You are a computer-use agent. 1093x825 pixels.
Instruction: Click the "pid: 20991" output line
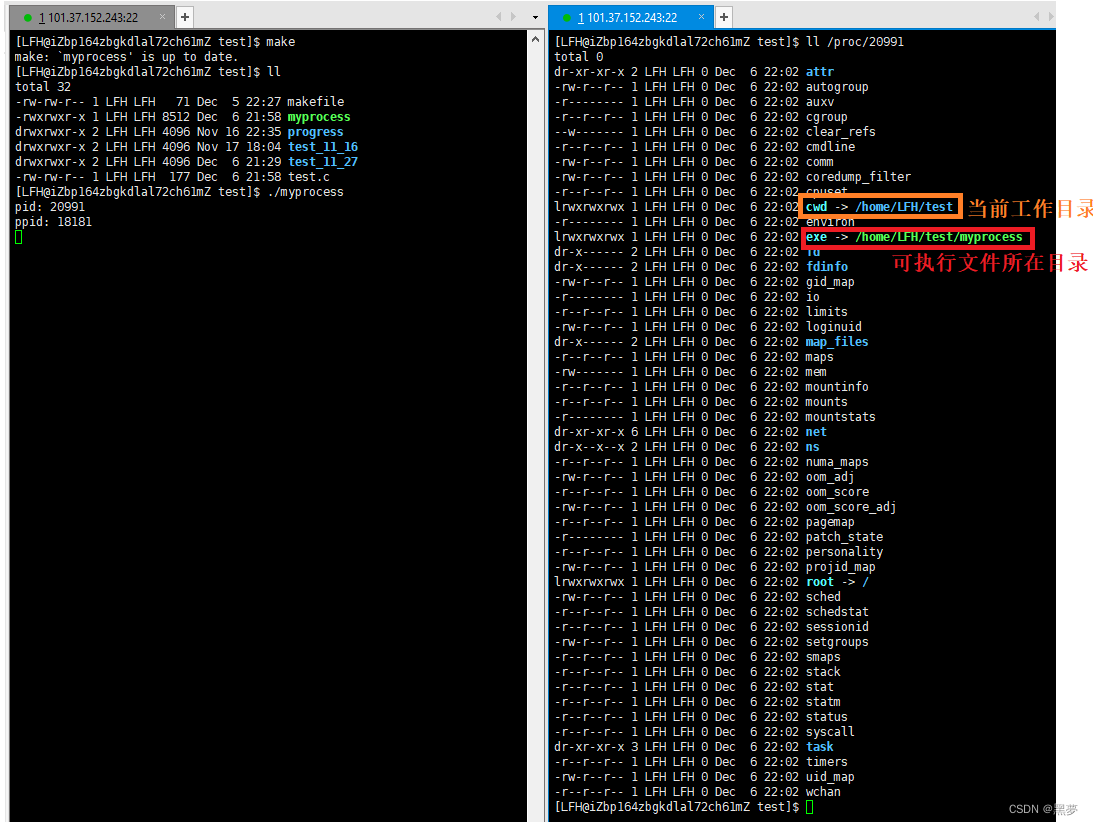tap(49, 207)
